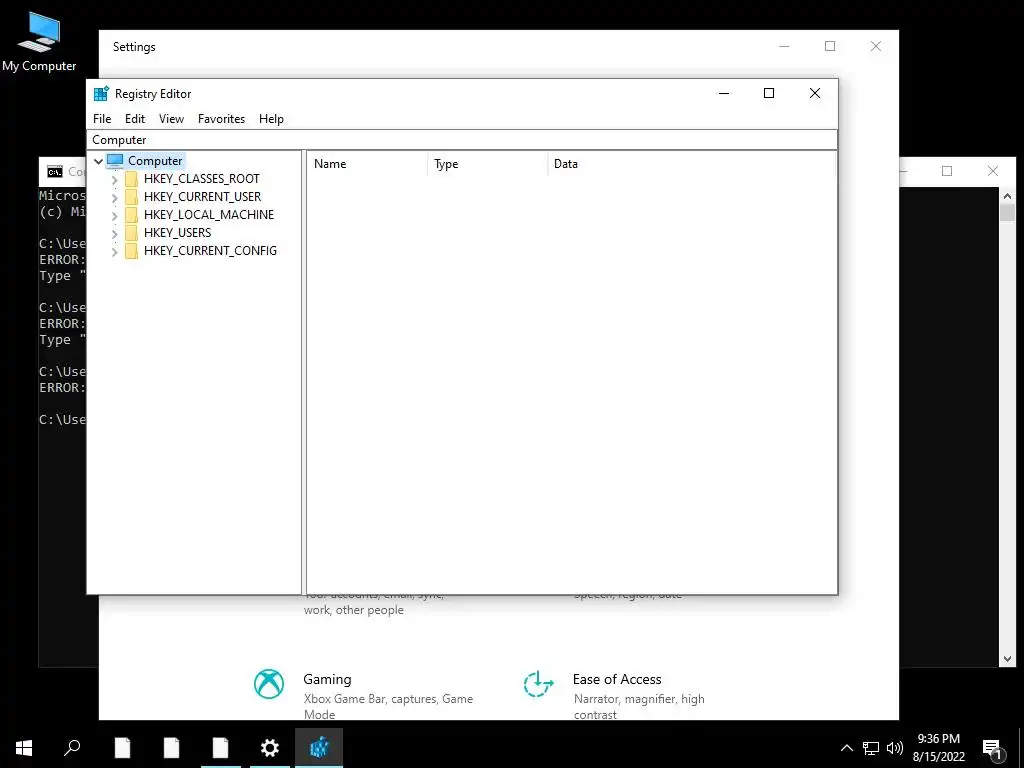Open the volume speaker tray icon
1024x768 pixels.
point(895,748)
